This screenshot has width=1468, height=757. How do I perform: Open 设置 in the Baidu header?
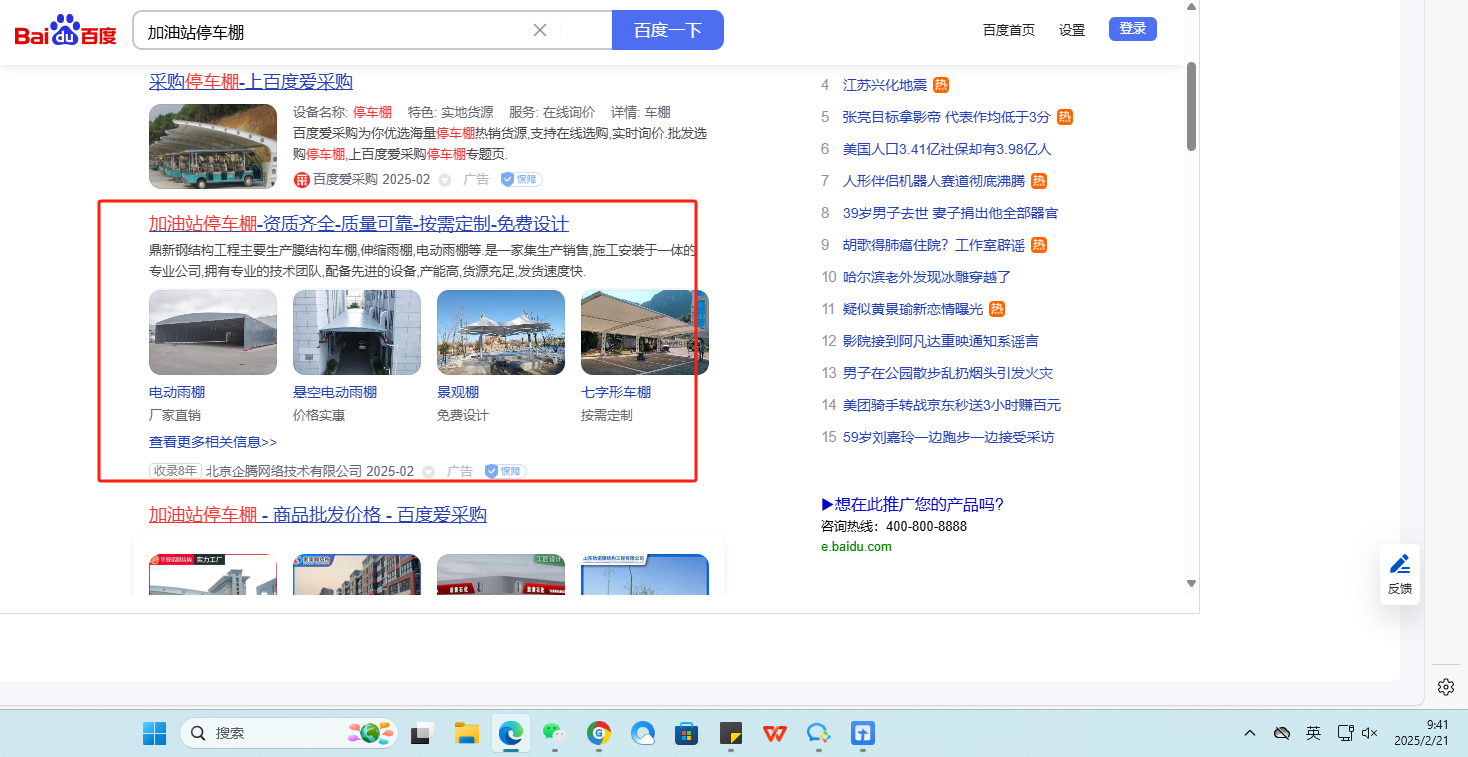1072,30
